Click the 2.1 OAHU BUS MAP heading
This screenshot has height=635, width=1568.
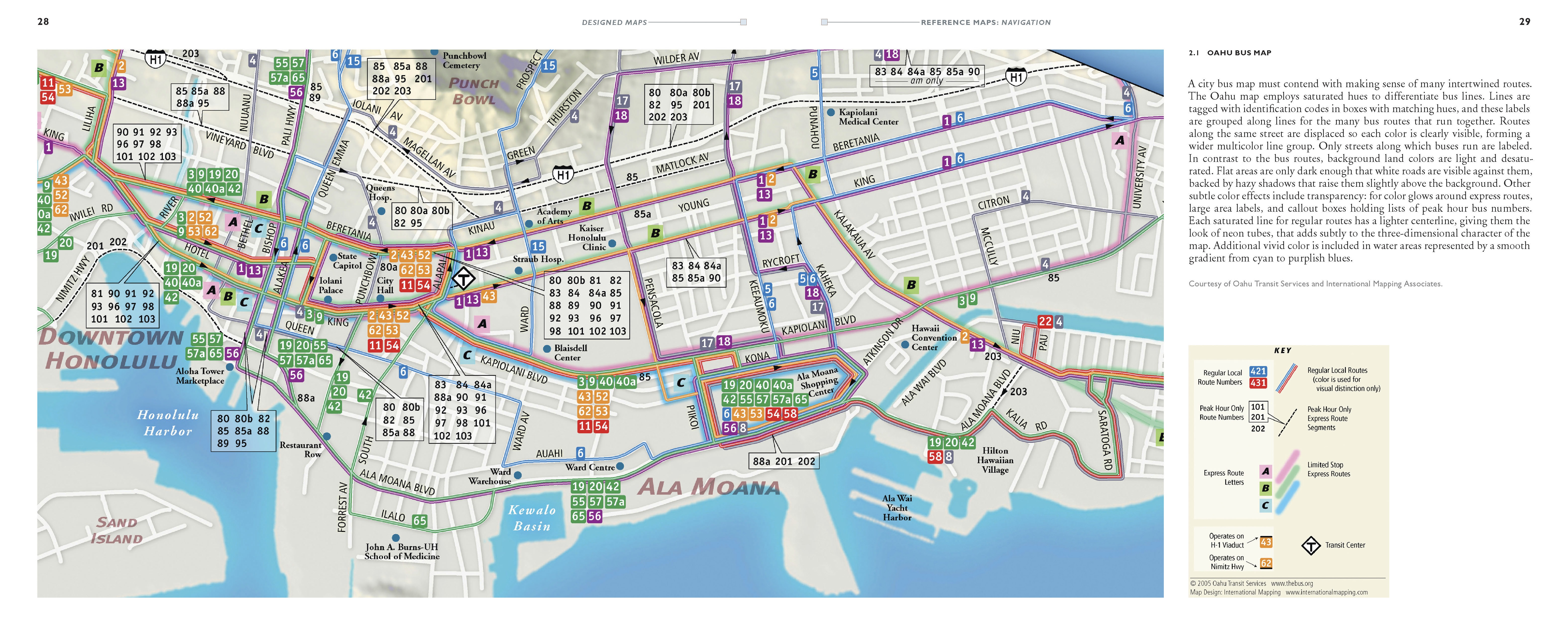[x=1230, y=53]
